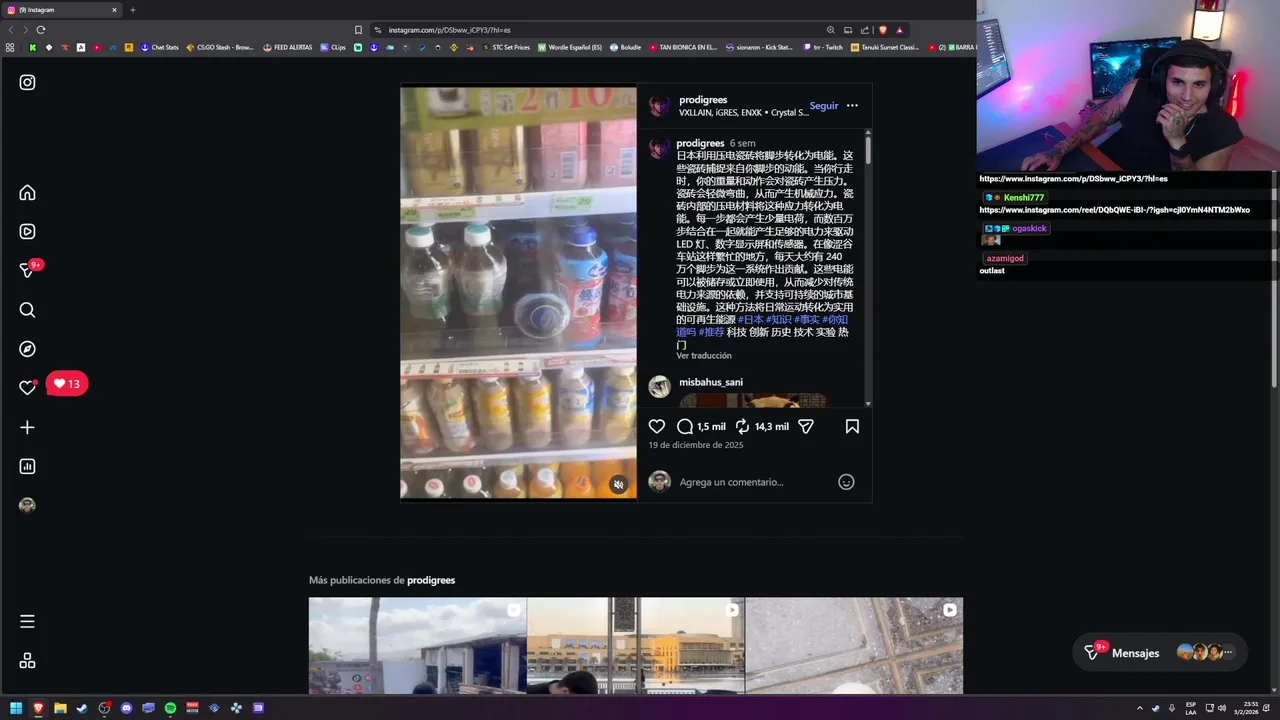Open Discord from the taskbar
This screenshot has width=1280, height=720.
tap(126, 708)
